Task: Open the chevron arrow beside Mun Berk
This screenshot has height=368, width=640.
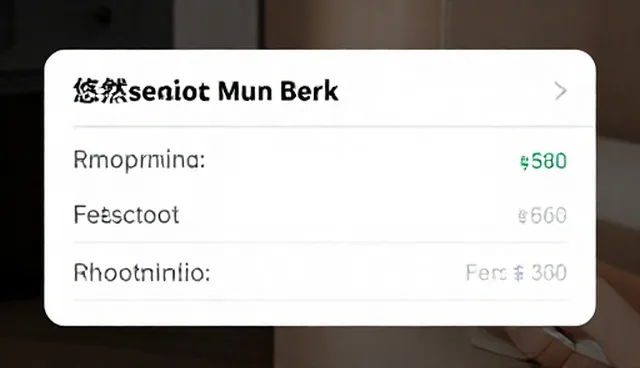Action: [560, 91]
